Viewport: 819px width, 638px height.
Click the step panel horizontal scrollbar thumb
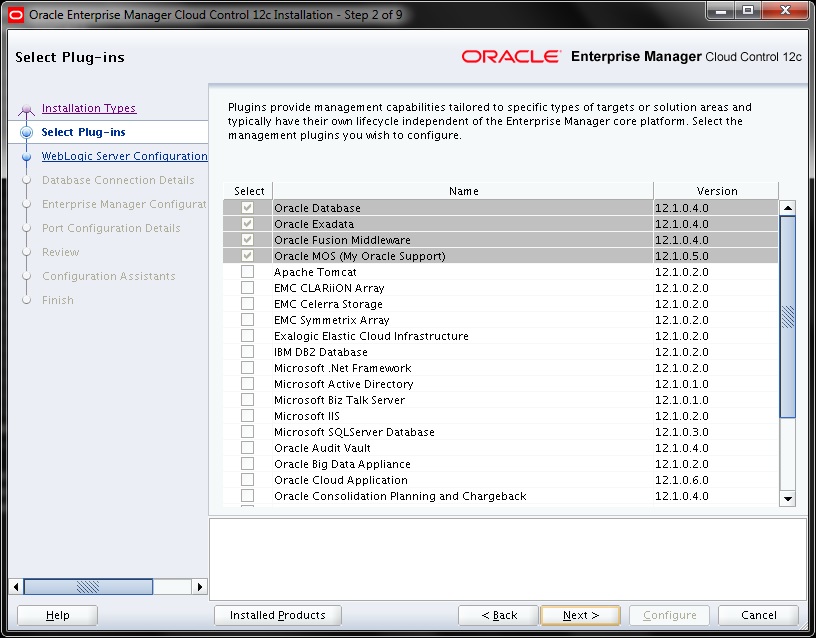tap(88, 587)
